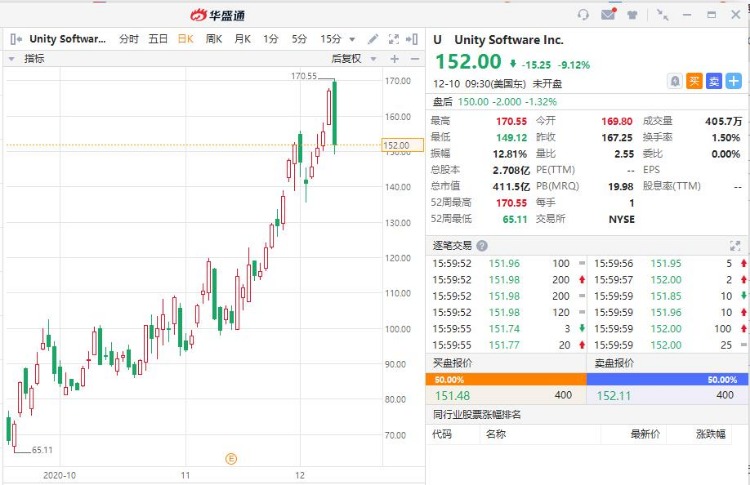
Task: Switch to 分时 intraday chart tab
Action: click(x=129, y=39)
